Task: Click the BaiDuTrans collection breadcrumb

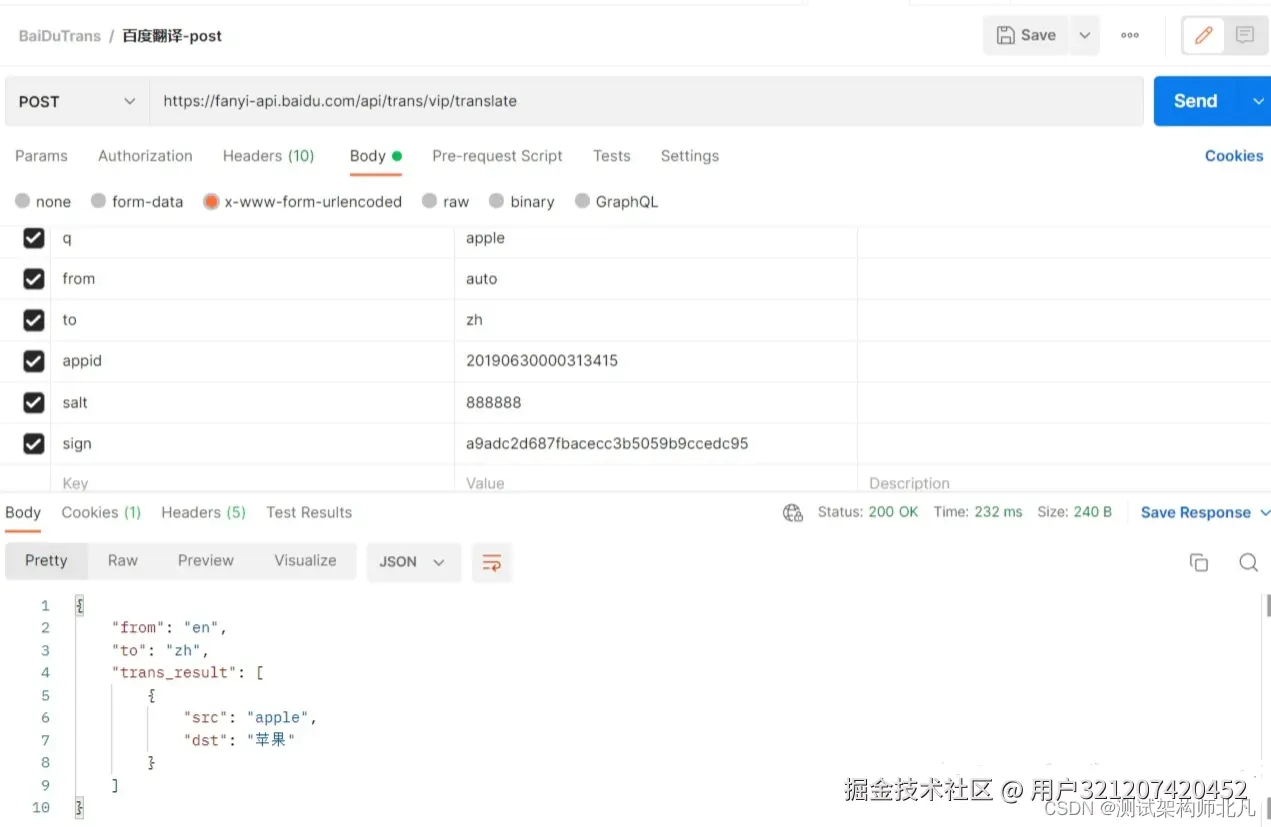Action: click(x=59, y=36)
